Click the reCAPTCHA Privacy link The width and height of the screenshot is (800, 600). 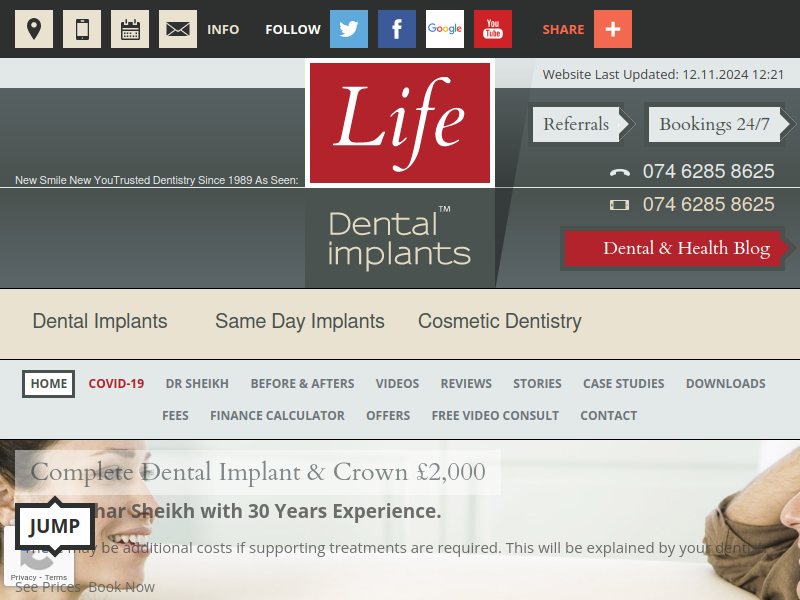pos(23,578)
